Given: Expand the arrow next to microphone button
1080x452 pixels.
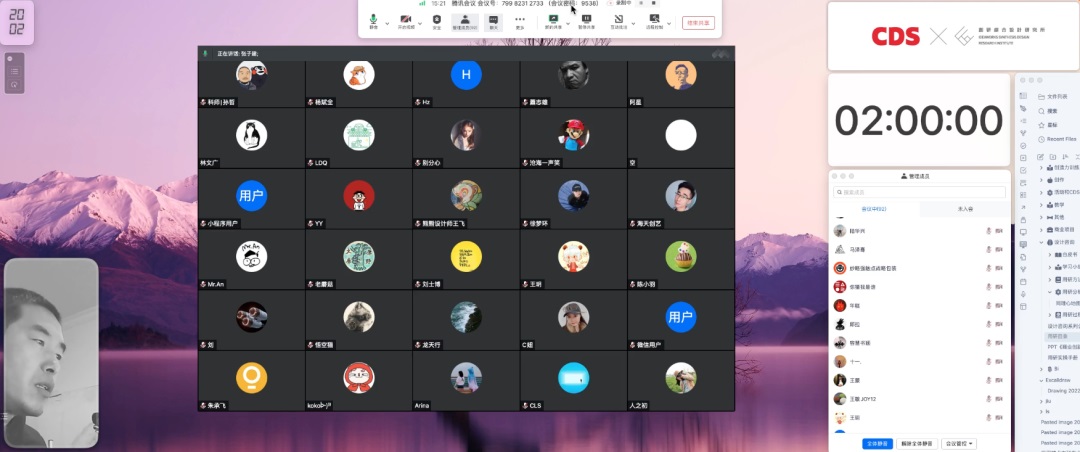Looking at the screenshot, I should [x=386, y=20].
